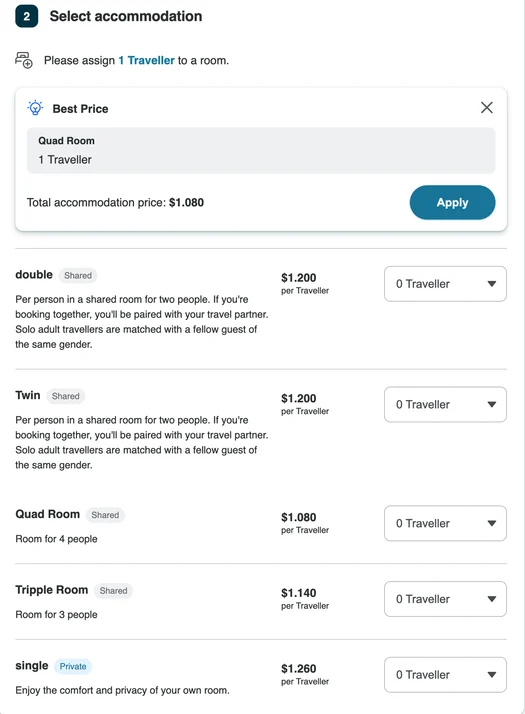
Task: Click the Select accommodation heading
Action: coord(126,16)
